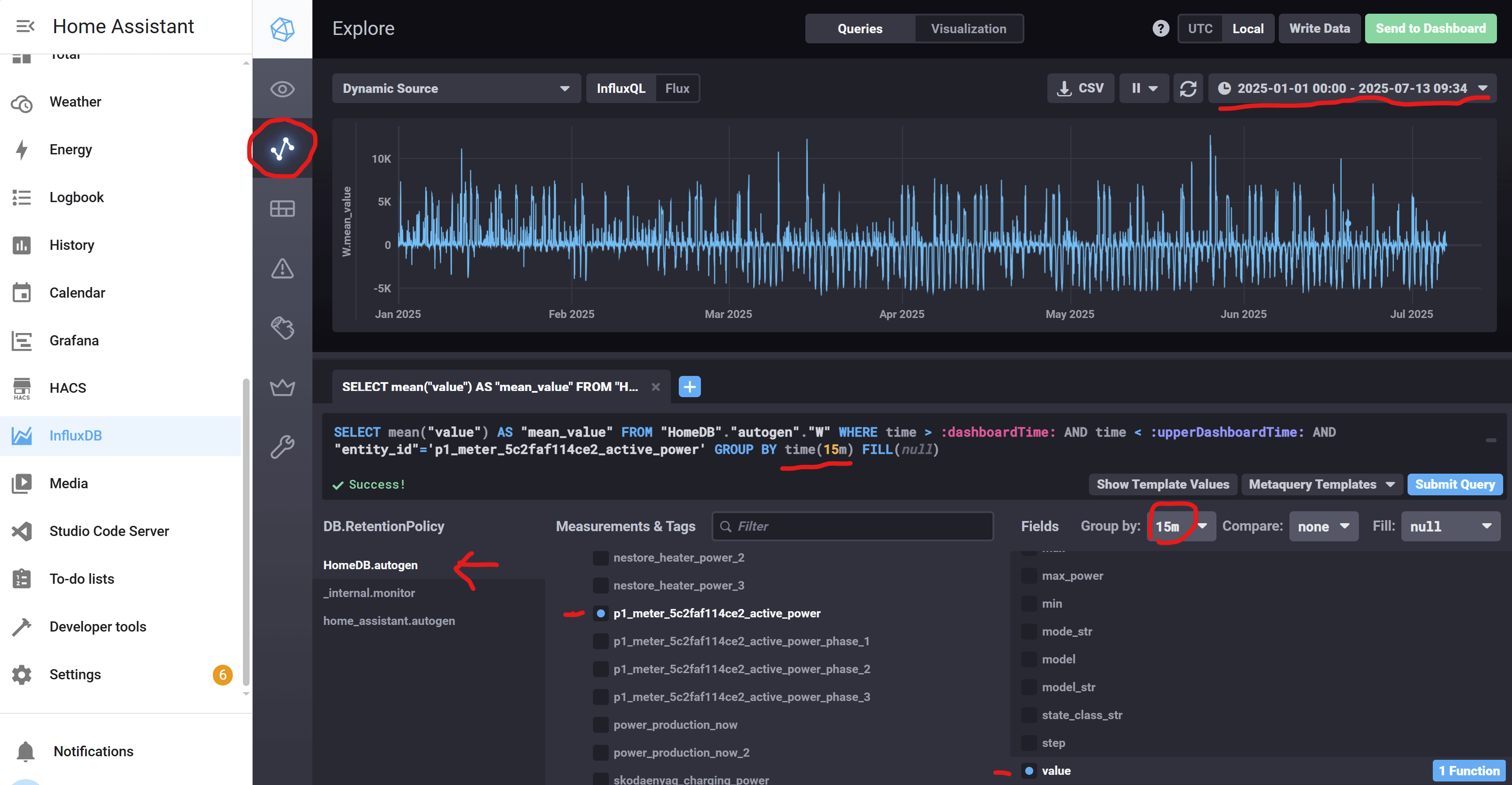1512x785 pixels.
Task: Switch timezone to UTC
Action: pos(1200,29)
